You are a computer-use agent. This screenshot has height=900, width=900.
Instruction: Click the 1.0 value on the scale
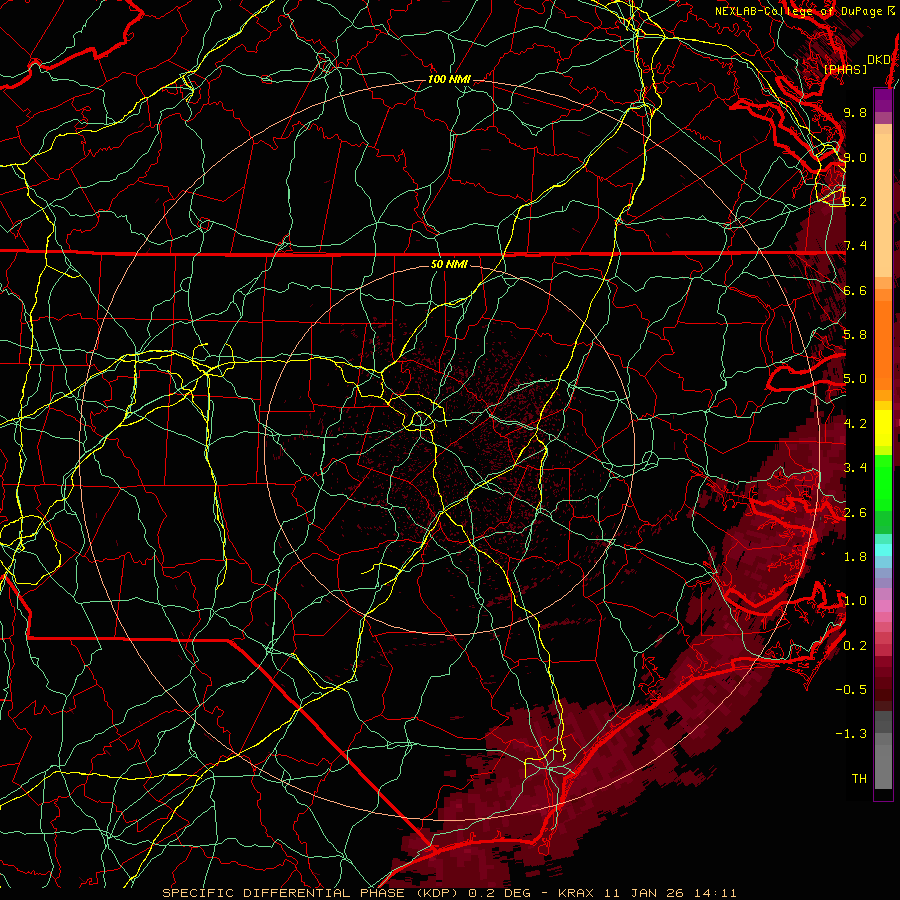click(855, 601)
